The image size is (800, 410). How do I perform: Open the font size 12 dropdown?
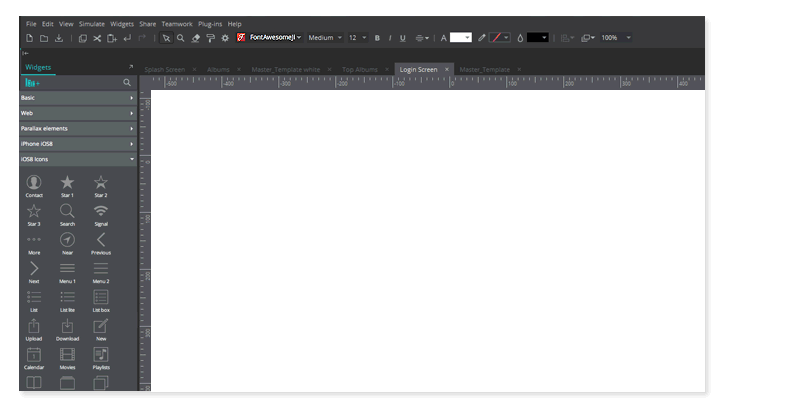357,38
